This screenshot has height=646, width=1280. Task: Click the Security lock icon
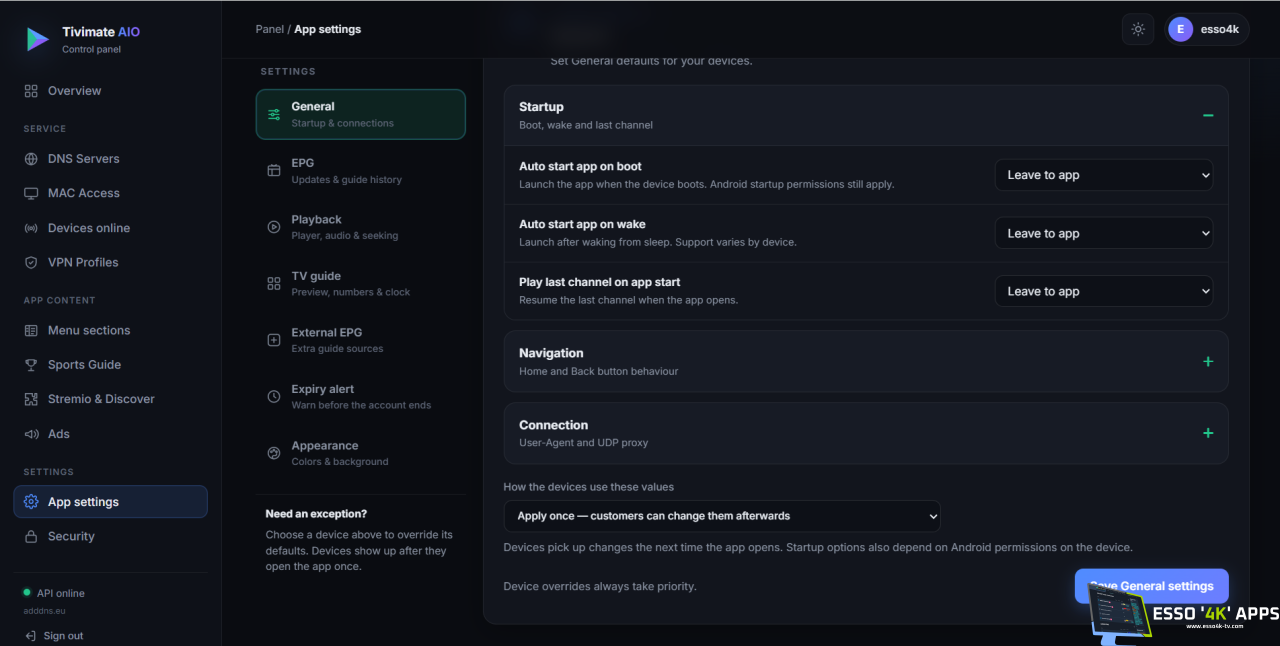pos(31,537)
